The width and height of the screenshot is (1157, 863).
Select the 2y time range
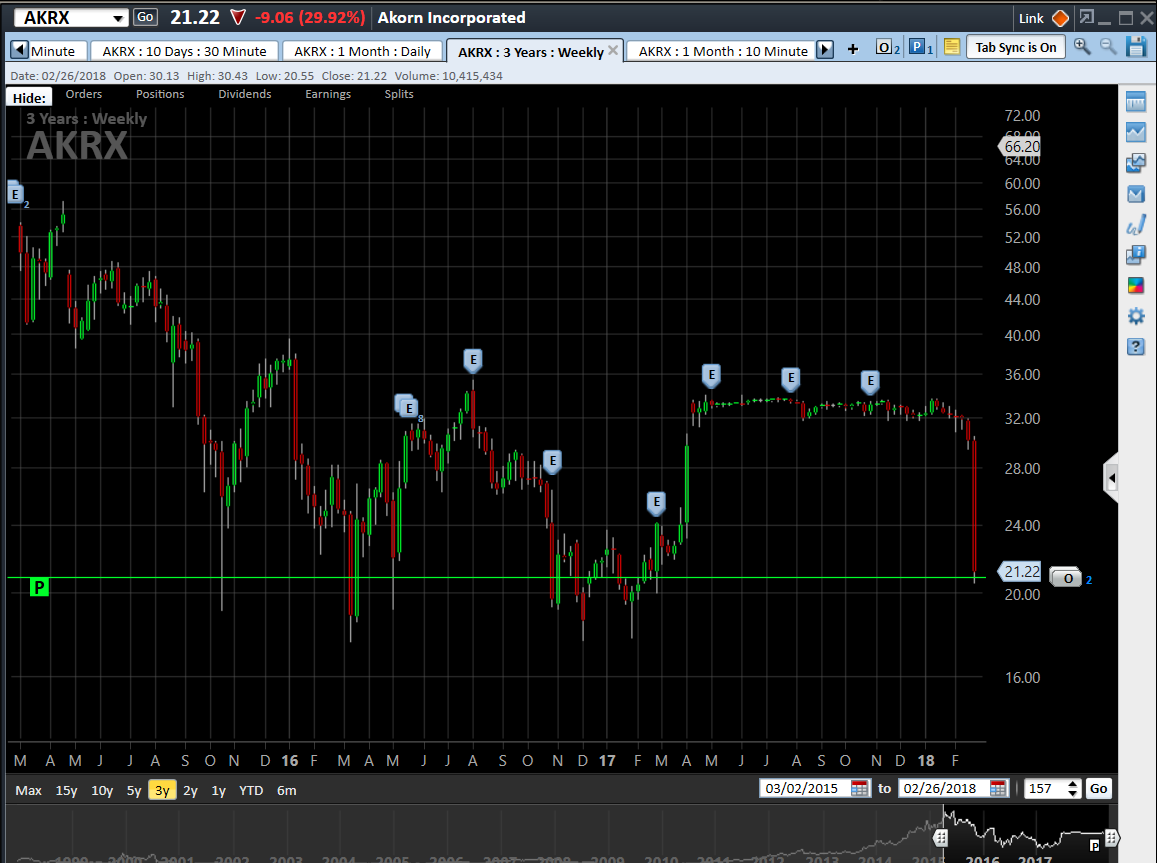(x=190, y=790)
